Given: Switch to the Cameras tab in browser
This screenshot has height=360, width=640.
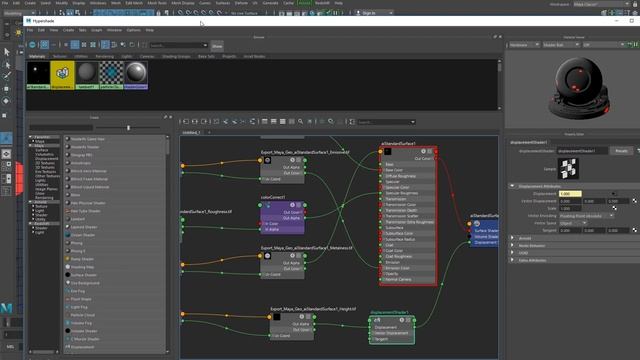Looking at the screenshot, I should click(147, 56).
